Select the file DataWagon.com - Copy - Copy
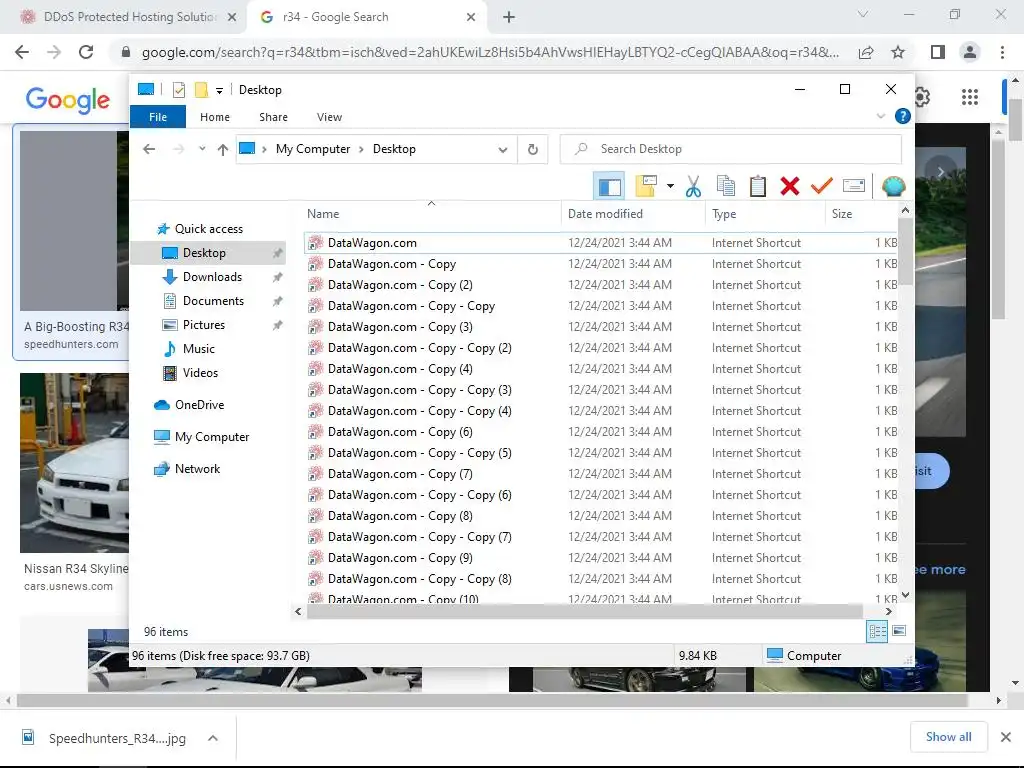Viewport: 1024px width, 768px height. [601, 306]
